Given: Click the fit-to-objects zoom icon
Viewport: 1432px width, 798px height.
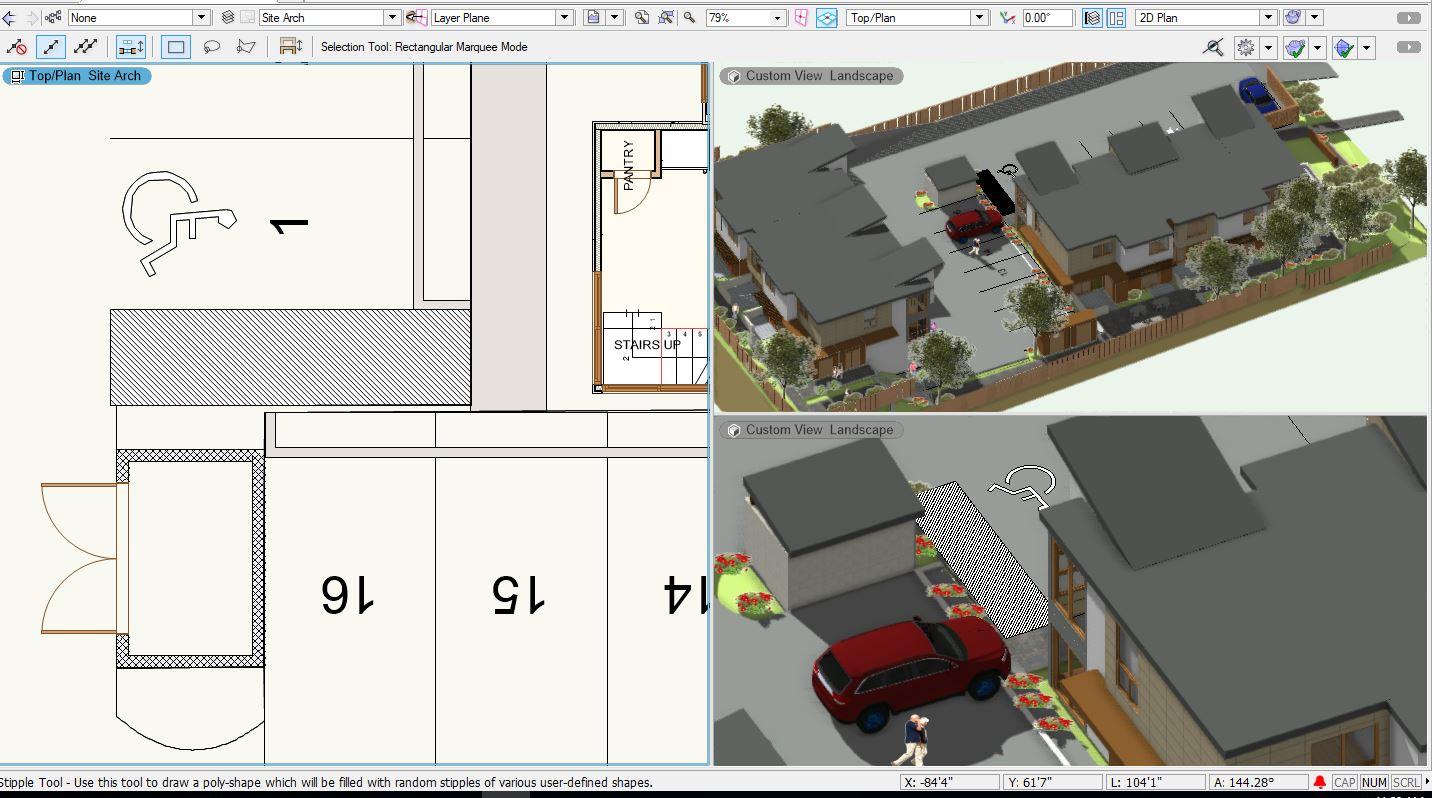Looking at the screenshot, I should 665,18.
